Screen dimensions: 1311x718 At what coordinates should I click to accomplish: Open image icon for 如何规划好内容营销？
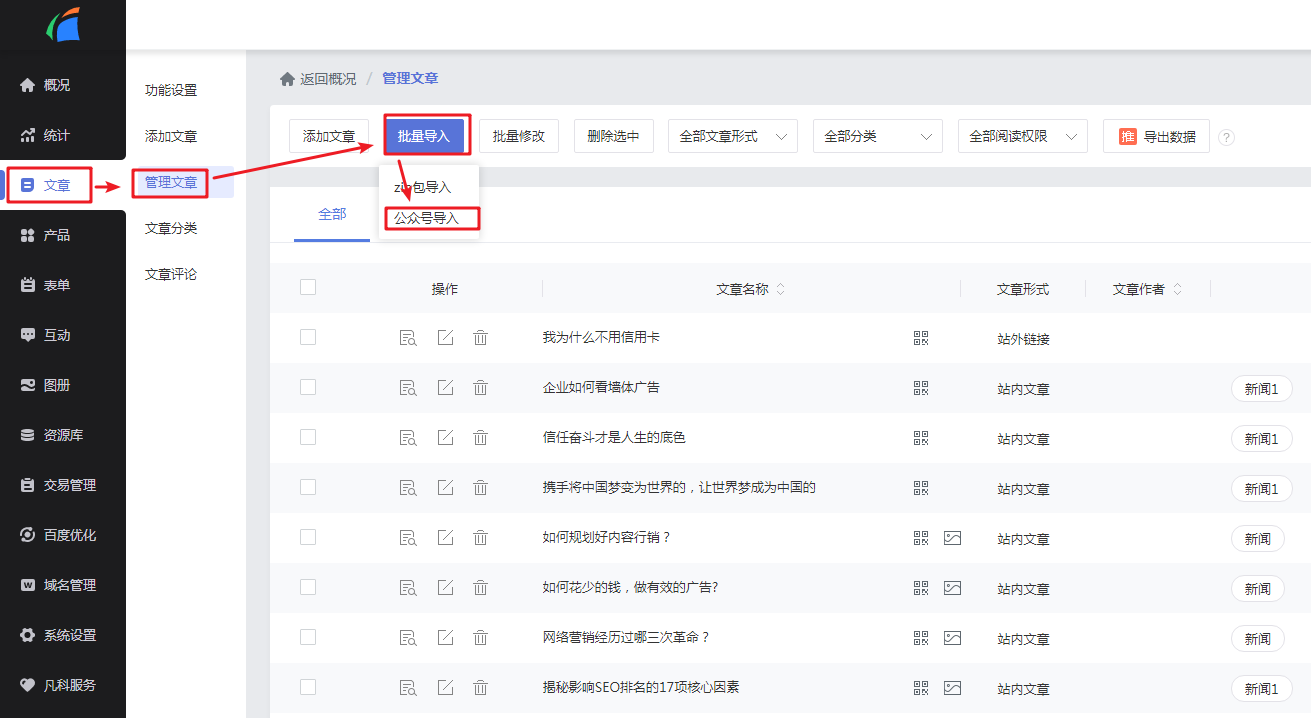point(952,538)
